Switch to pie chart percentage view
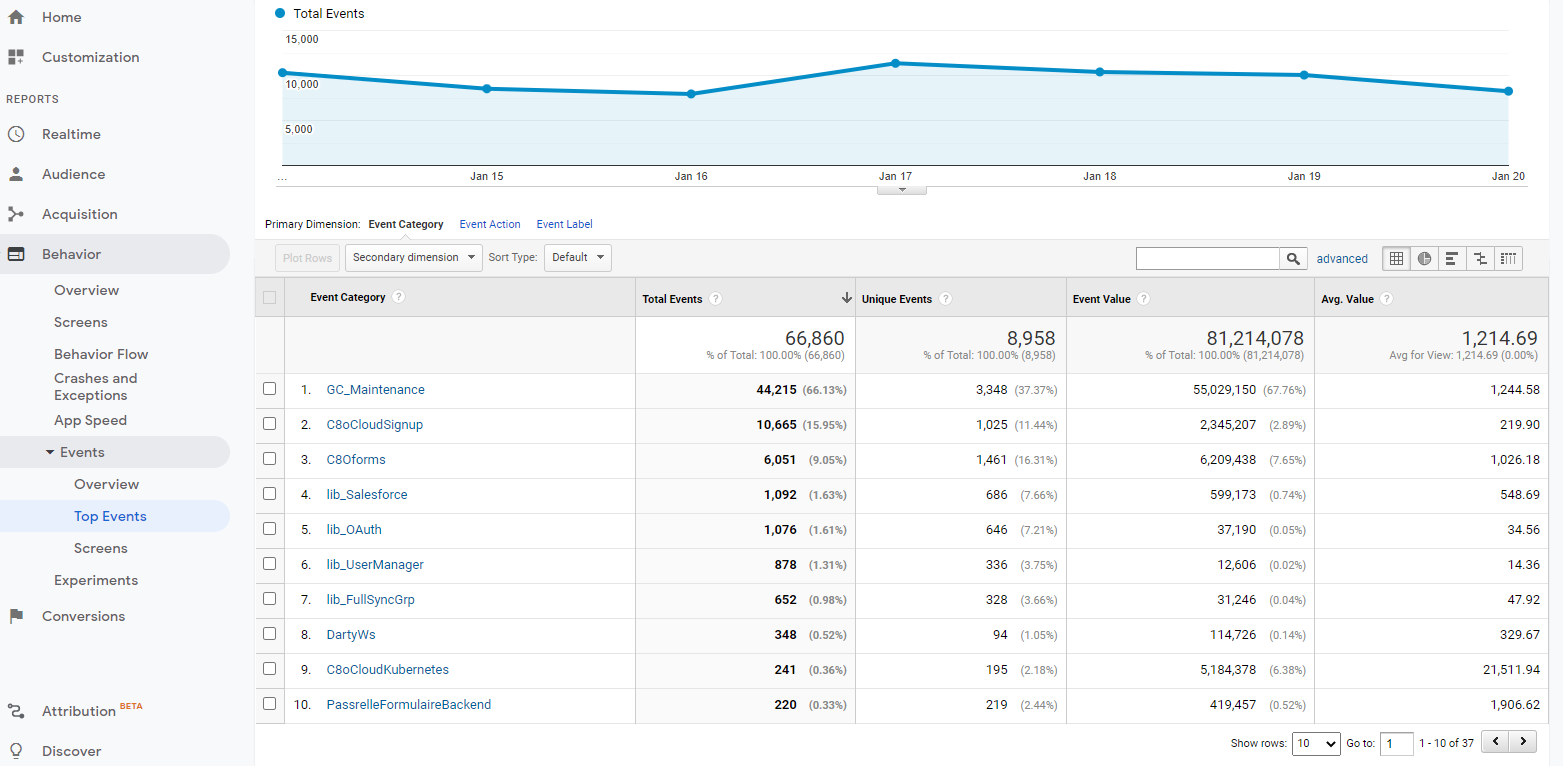 click(x=1424, y=258)
